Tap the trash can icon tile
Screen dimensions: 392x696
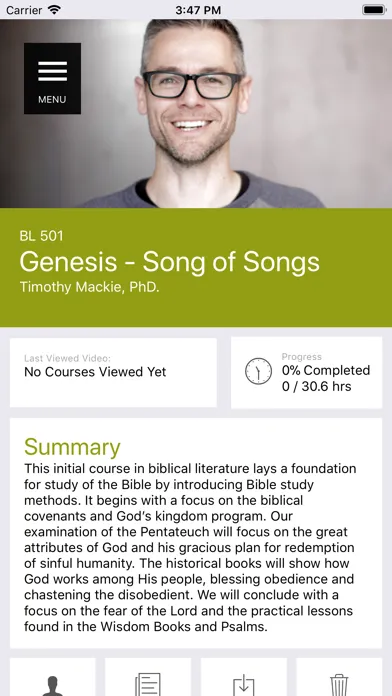pyautogui.click(x=339, y=677)
